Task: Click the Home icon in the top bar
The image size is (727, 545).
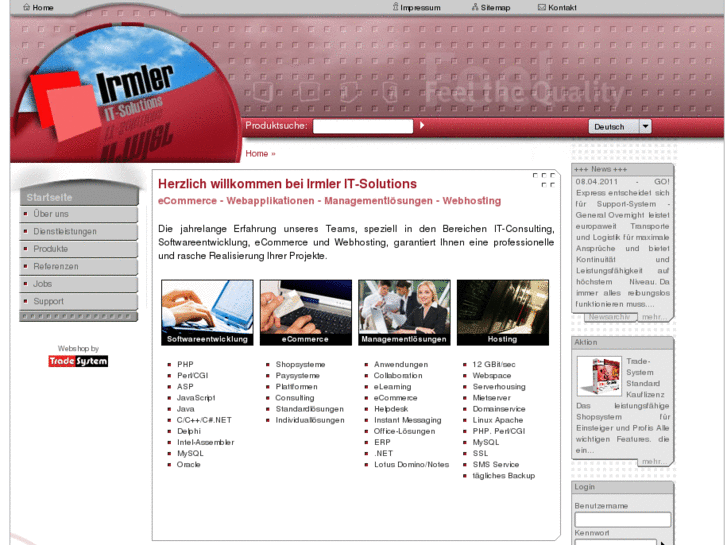Action: [x=26, y=7]
